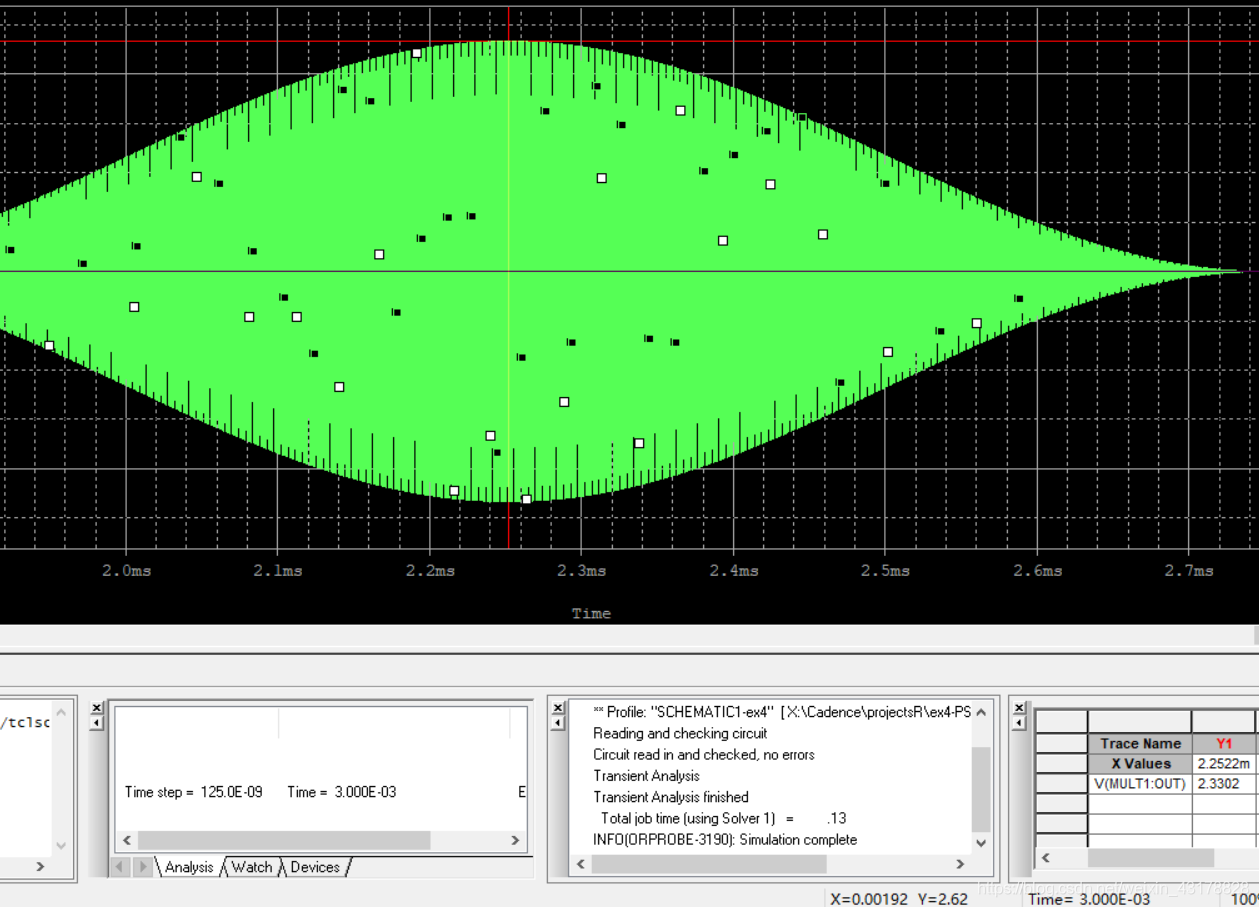Click down arrow of output log scrollbar
1259x907 pixels.
coord(981,843)
